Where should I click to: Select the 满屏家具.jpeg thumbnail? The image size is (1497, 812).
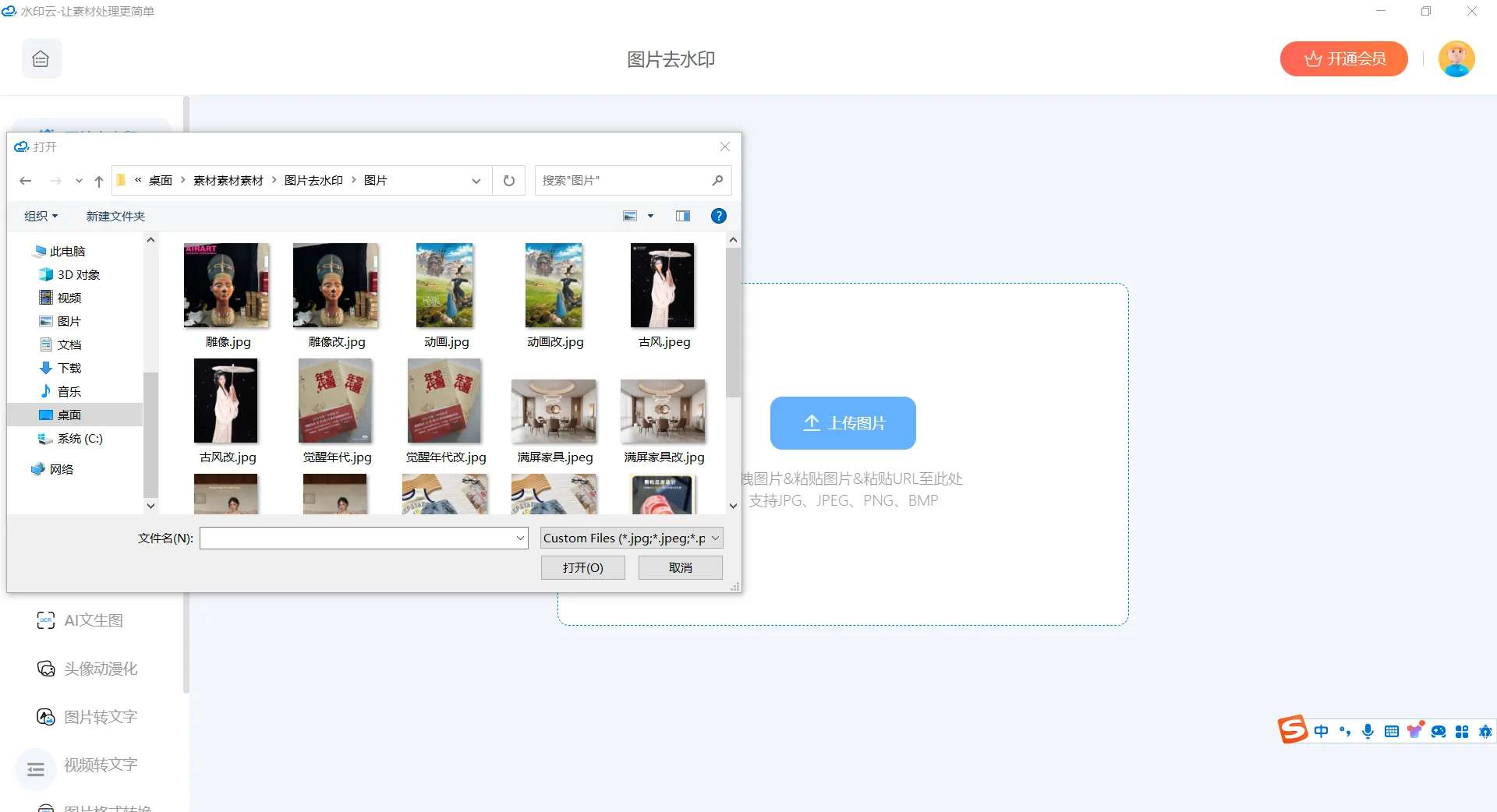pyautogui.click(x=554, y=411)
